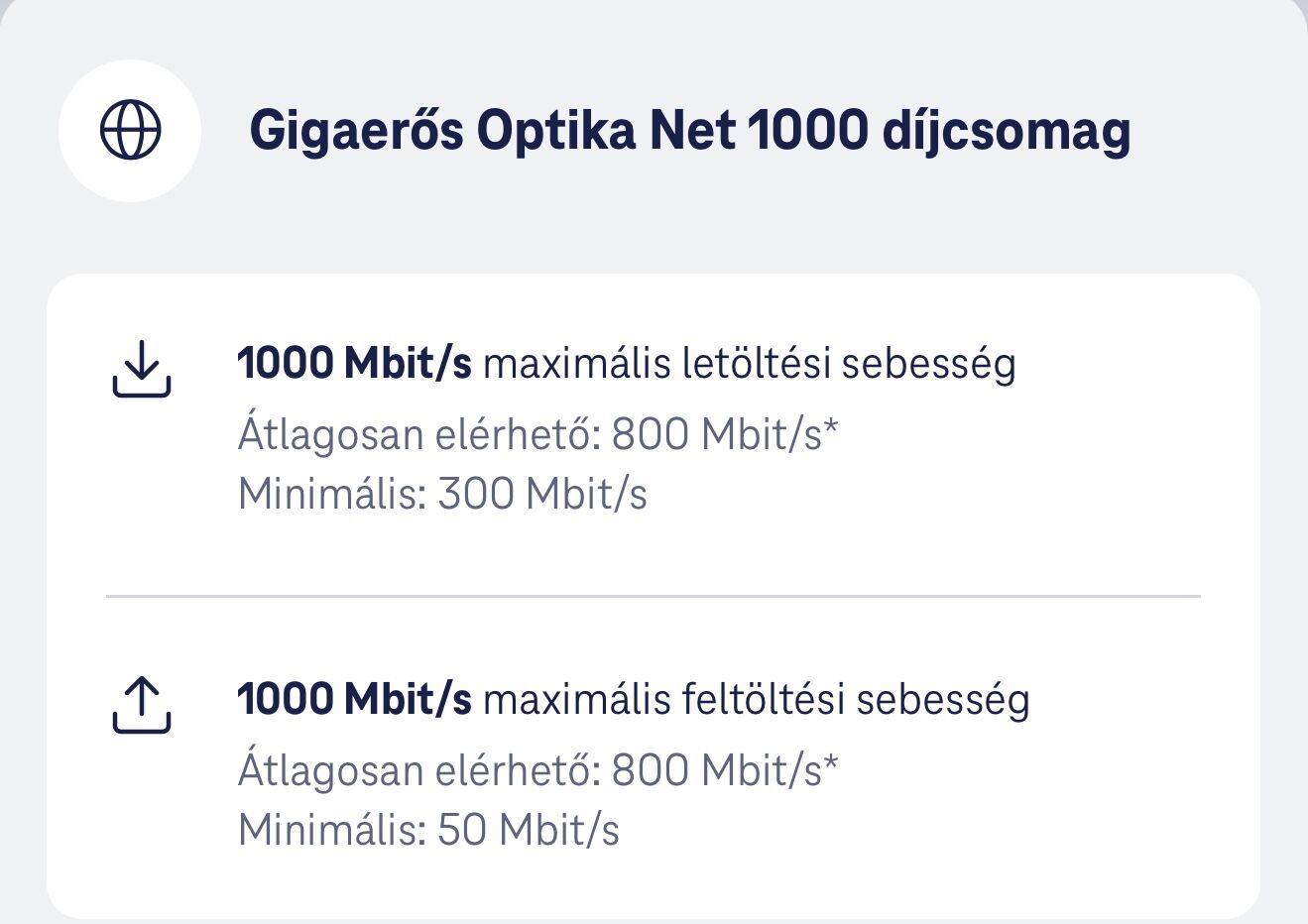
Task: Click the 800 Mbit/s average upload figure
Action: [716, 770]
